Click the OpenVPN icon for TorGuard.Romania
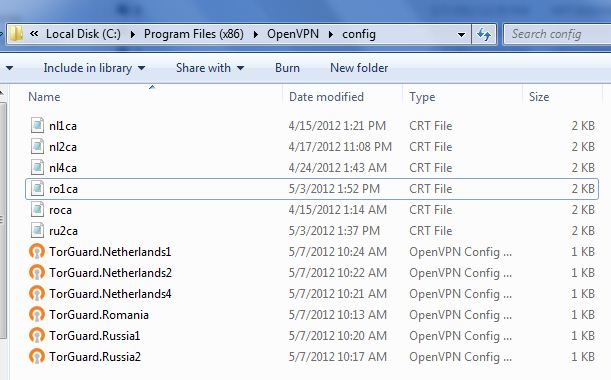The height and width of the screenshot is (380, 611). [x=37, y=315]
